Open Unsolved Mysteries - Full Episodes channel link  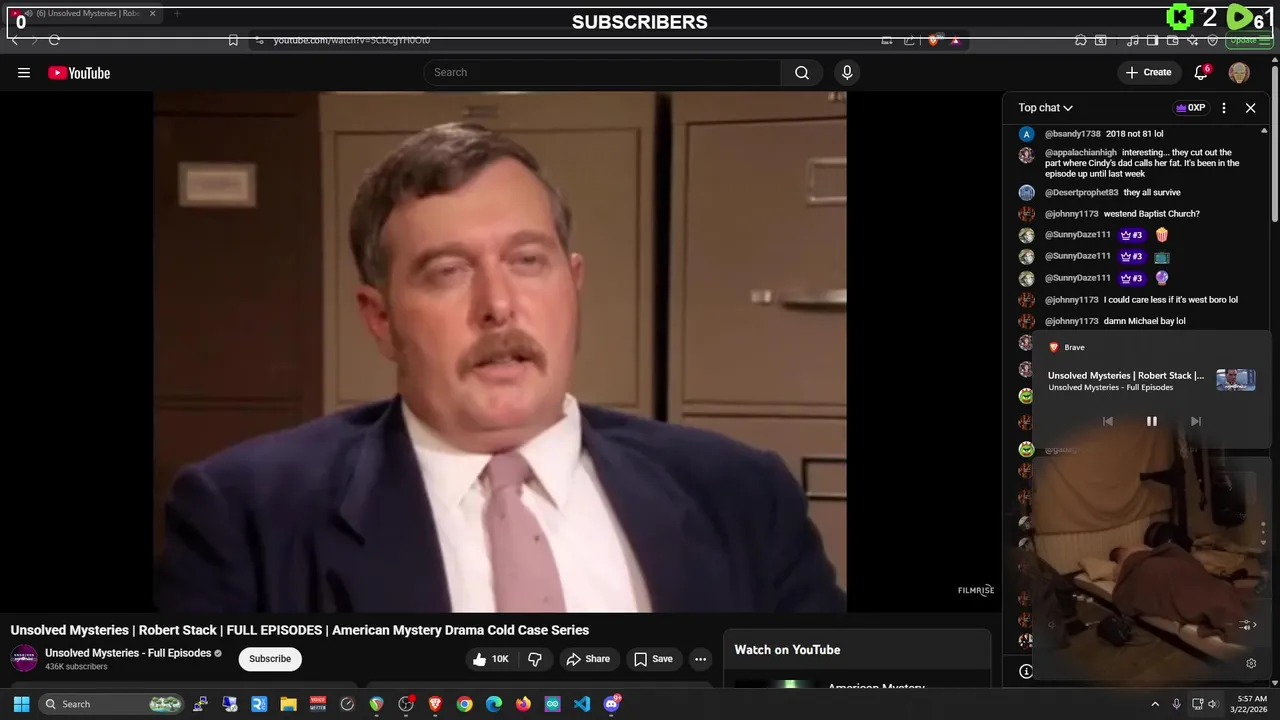point(128,653)
